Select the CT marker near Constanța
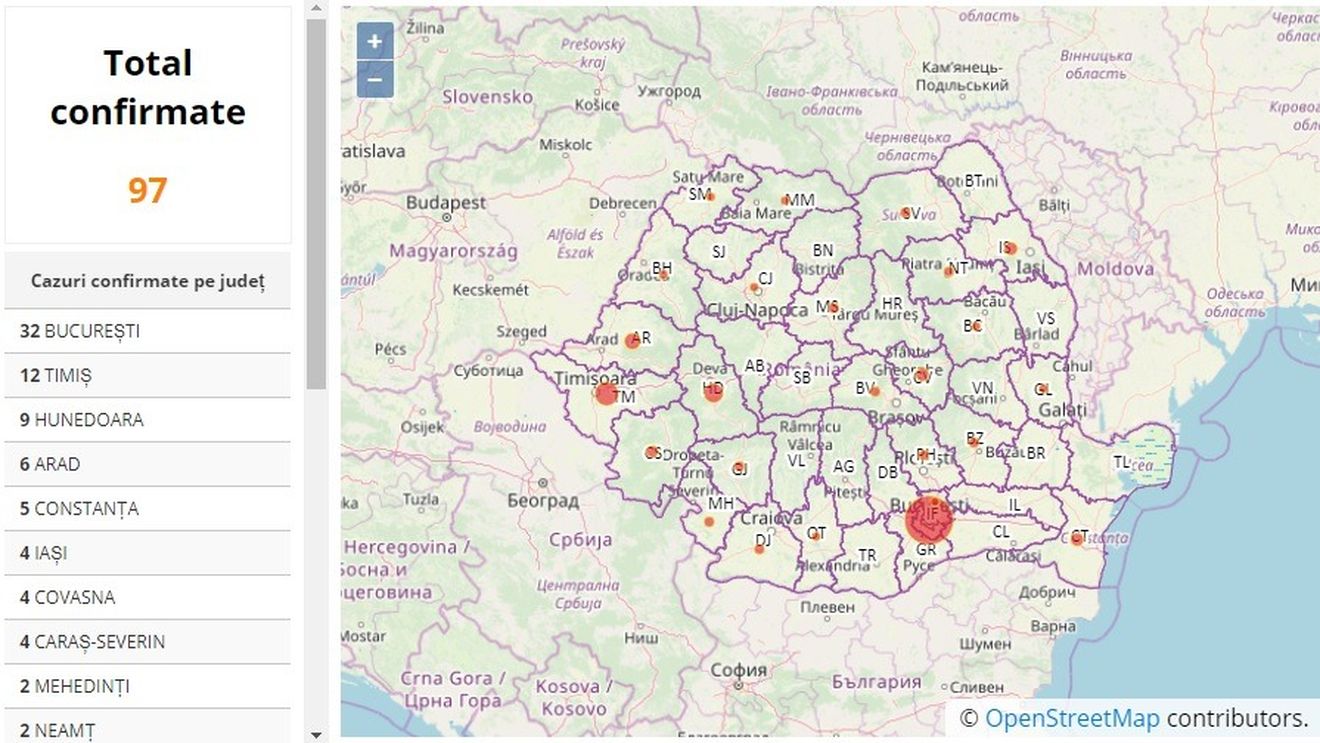 click(1077, 537)
